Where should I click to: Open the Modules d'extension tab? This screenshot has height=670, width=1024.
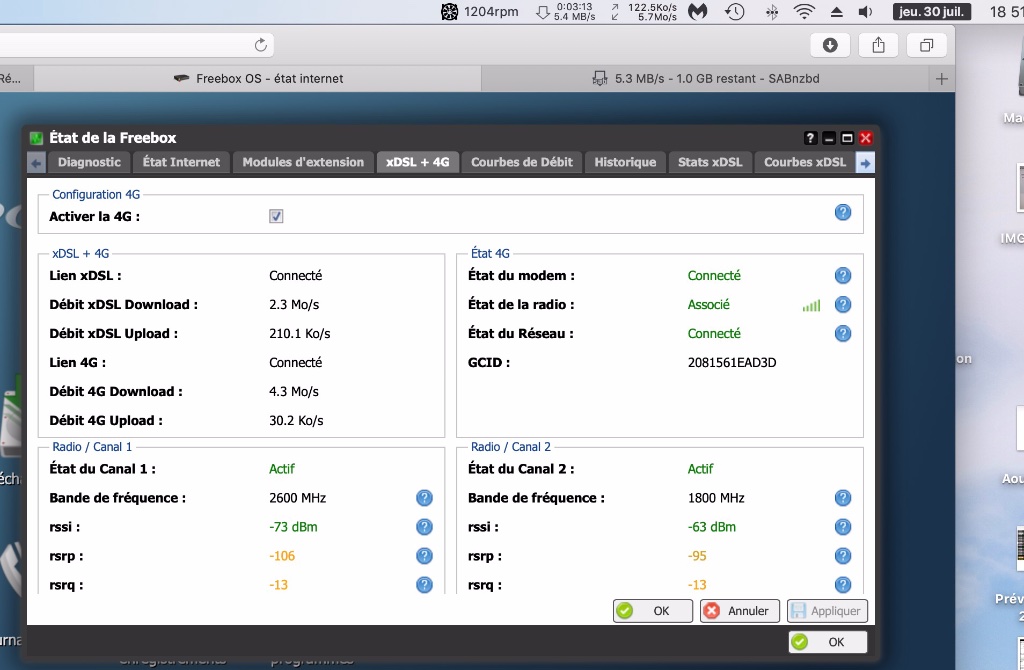(x=303, y=162)
